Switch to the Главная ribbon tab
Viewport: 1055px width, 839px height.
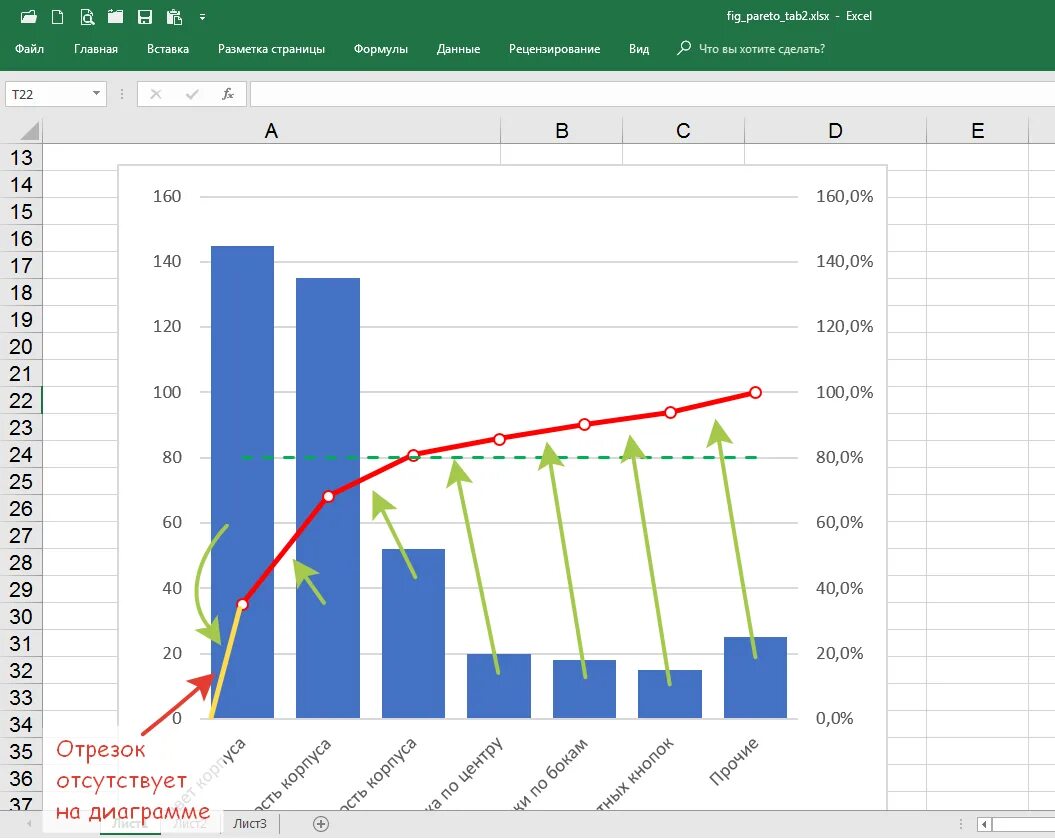pyautogui.click(x=96, y=49)
